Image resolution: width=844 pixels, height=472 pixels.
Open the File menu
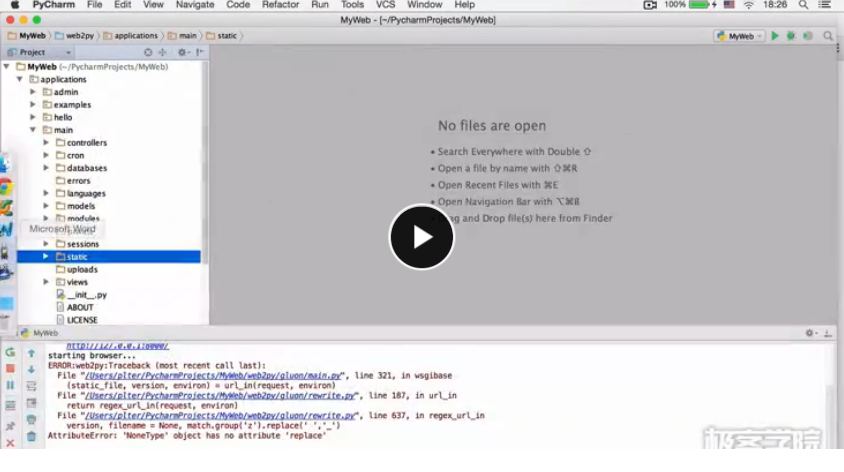point(94,5)
